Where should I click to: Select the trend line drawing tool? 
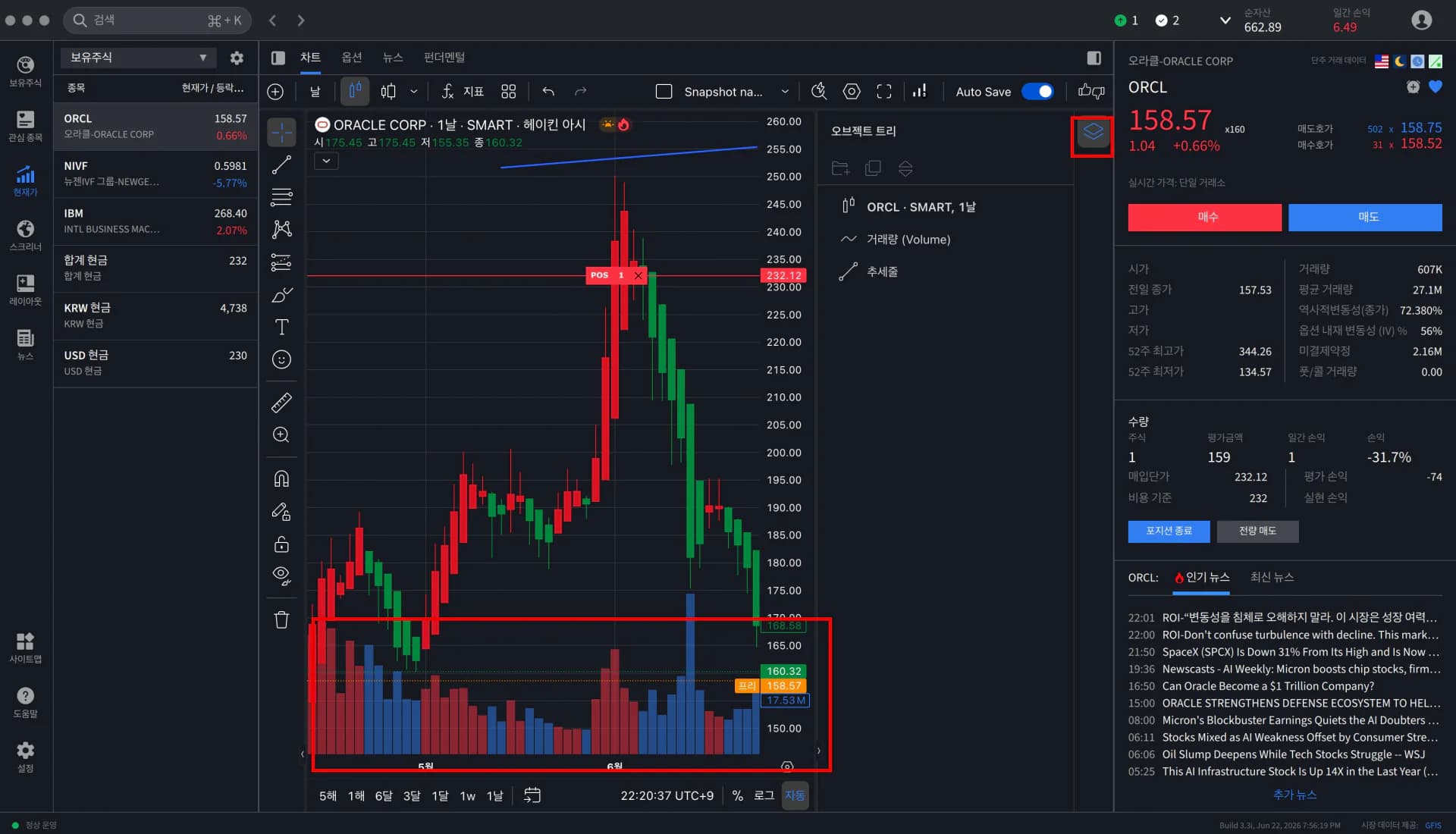point(281,165)
